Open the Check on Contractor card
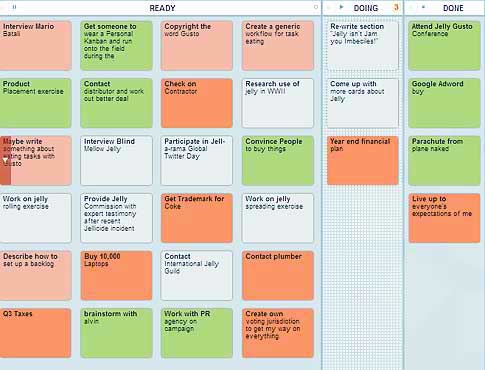485x370 pixels. [197, 103]
